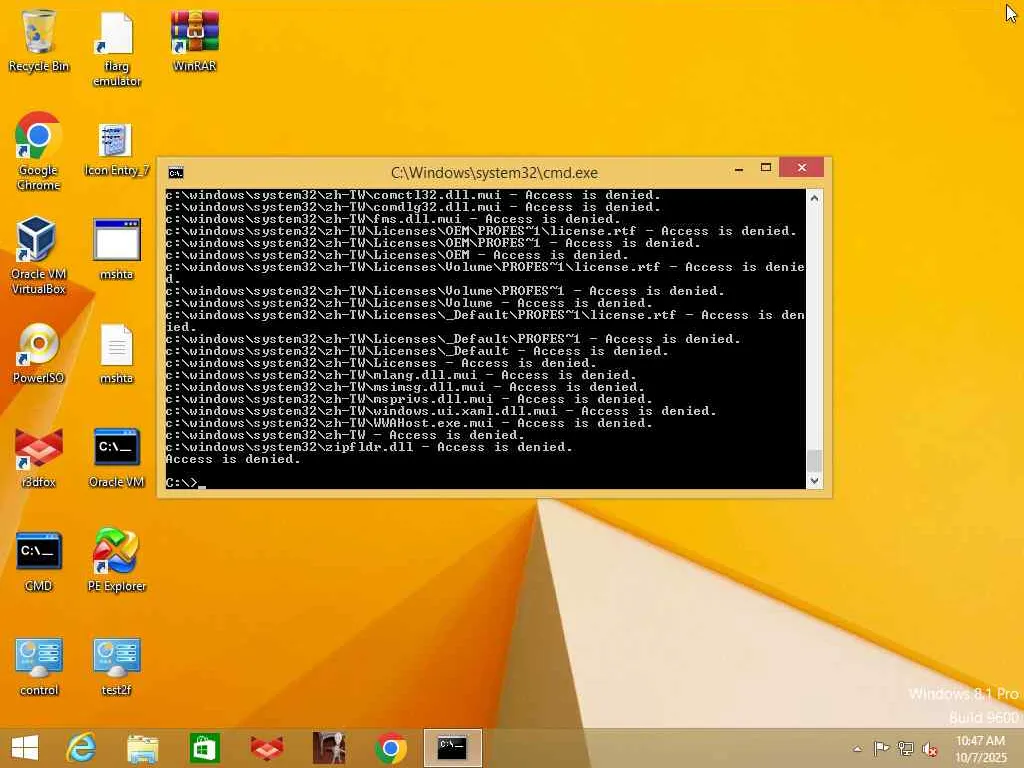Viewport: 1024px width, 768px height.
Task: Click the fms.dll.mui output line
Action: [x=393, y=219]
